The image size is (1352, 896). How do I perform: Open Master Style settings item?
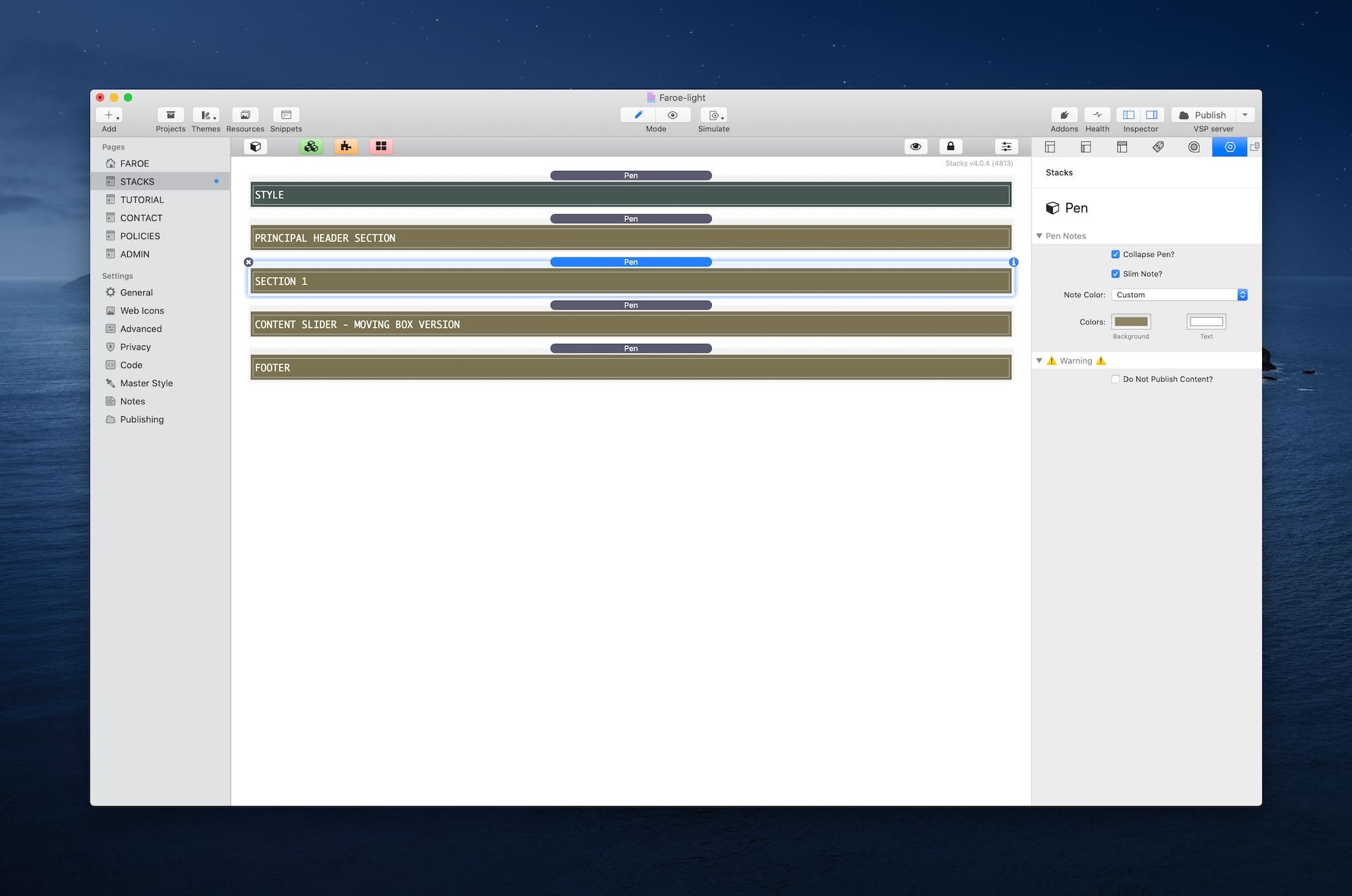coord(146,383)
